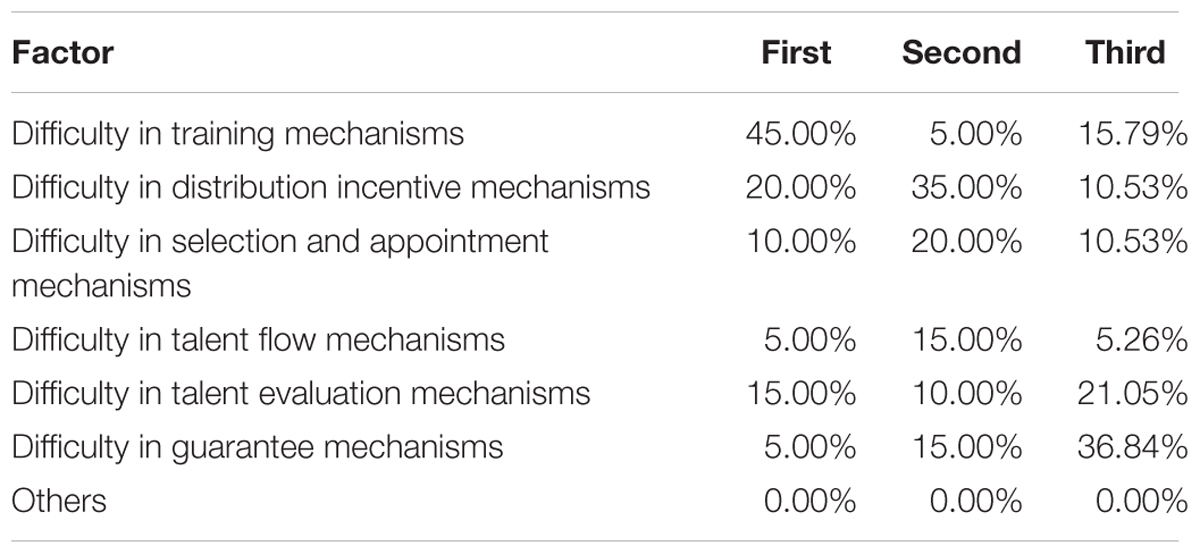Select the 'Difficulty in guarantee mechanisms' label
This screenshot has width=1200, height=554.
click(x=257, y=447)
